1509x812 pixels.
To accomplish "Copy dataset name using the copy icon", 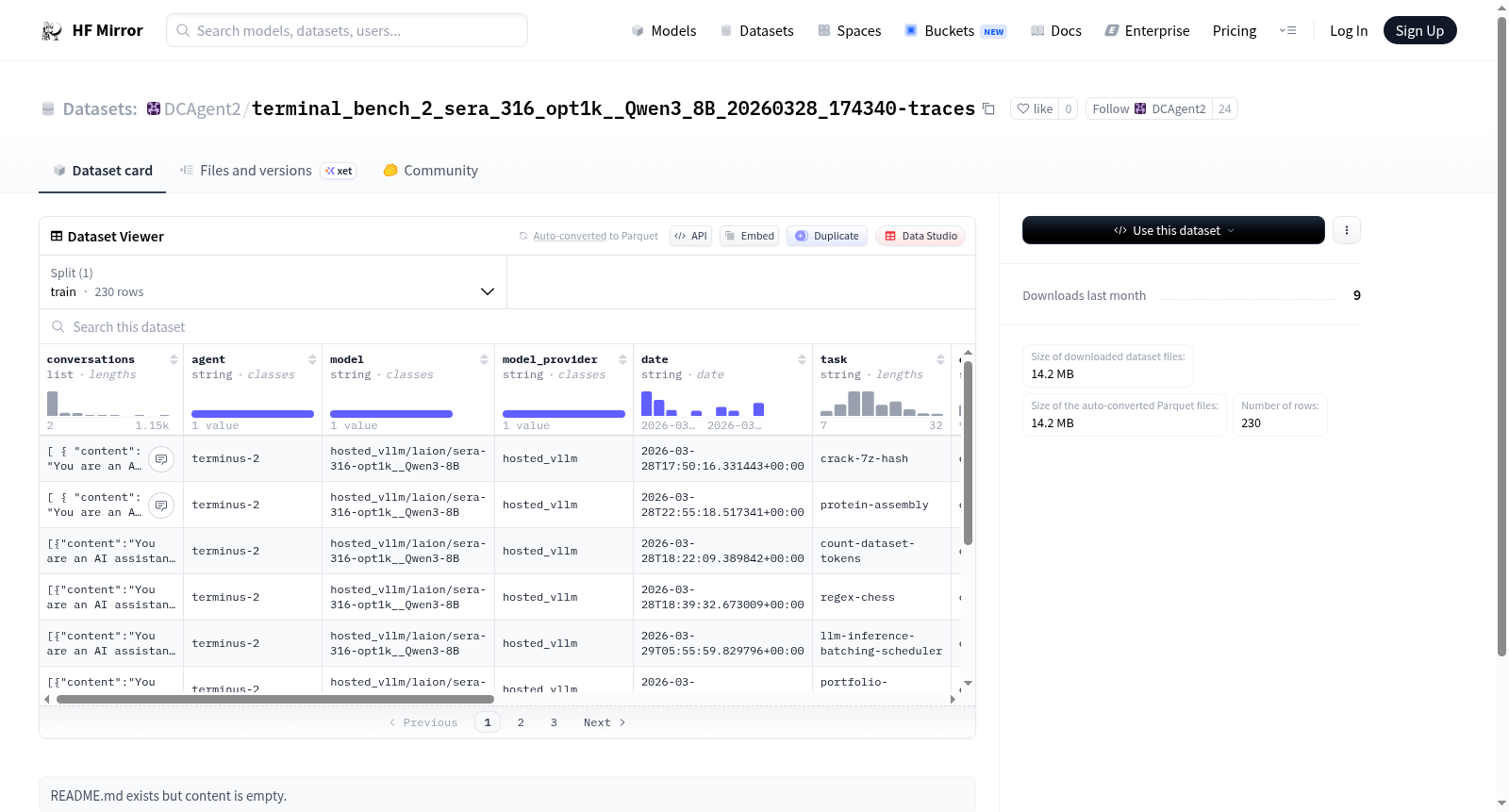I will coord(988,108).
